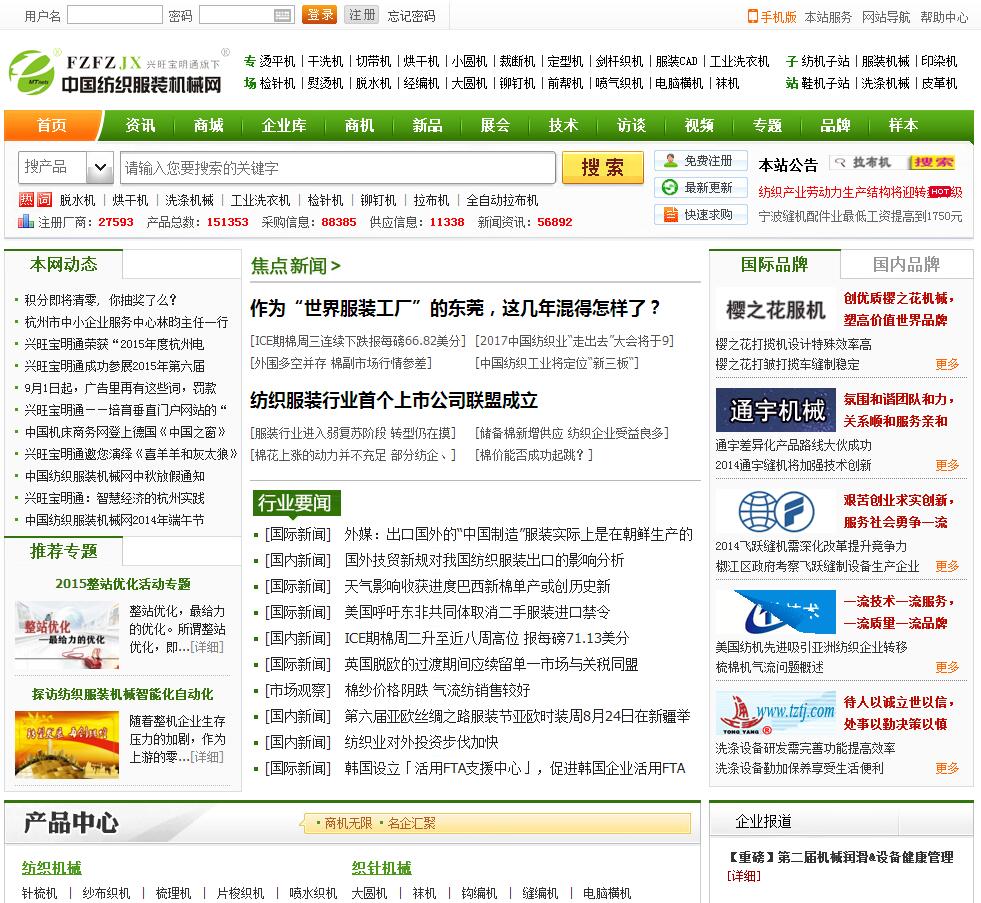This screenshot has height=903, width=981.
Task: Open the 樱之花服机 brand logo
Action: tap(775, 310)
